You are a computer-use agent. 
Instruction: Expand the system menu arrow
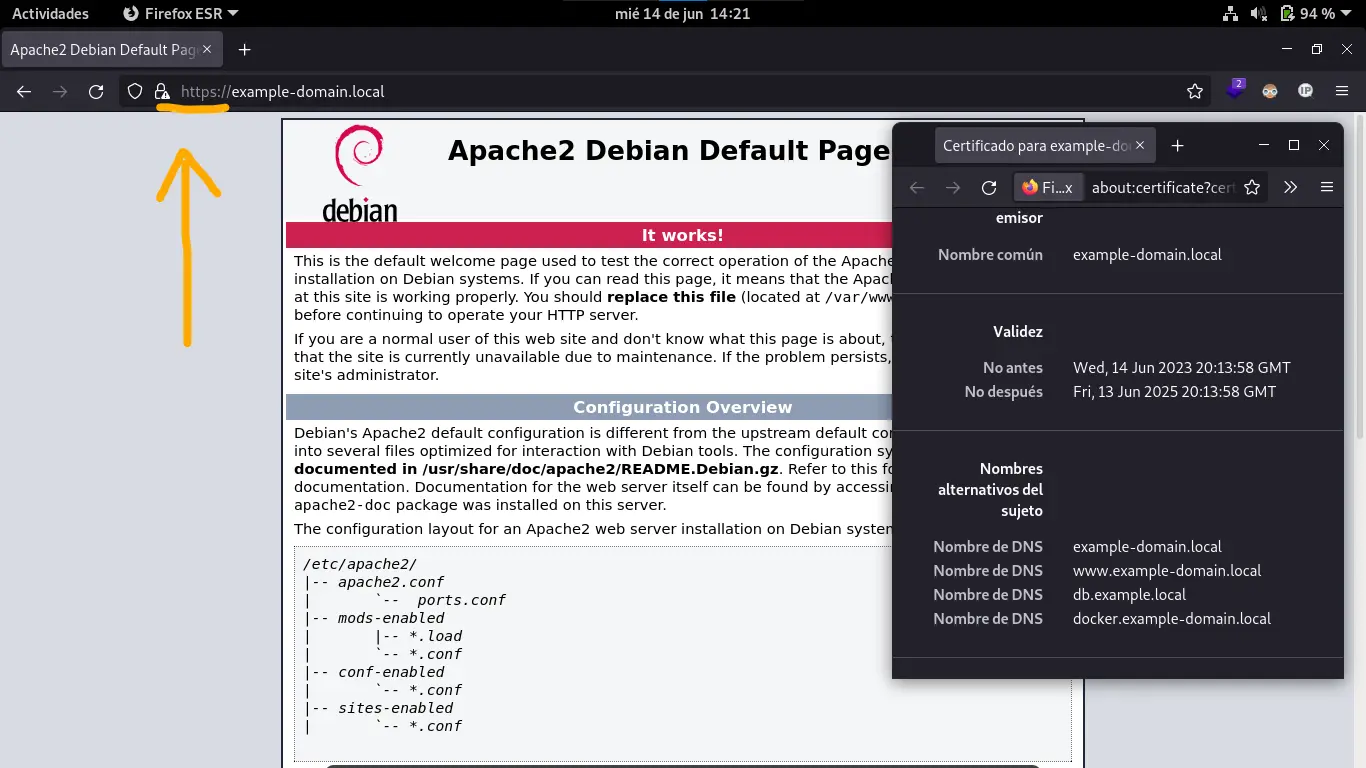click(x=1348, y=14)
